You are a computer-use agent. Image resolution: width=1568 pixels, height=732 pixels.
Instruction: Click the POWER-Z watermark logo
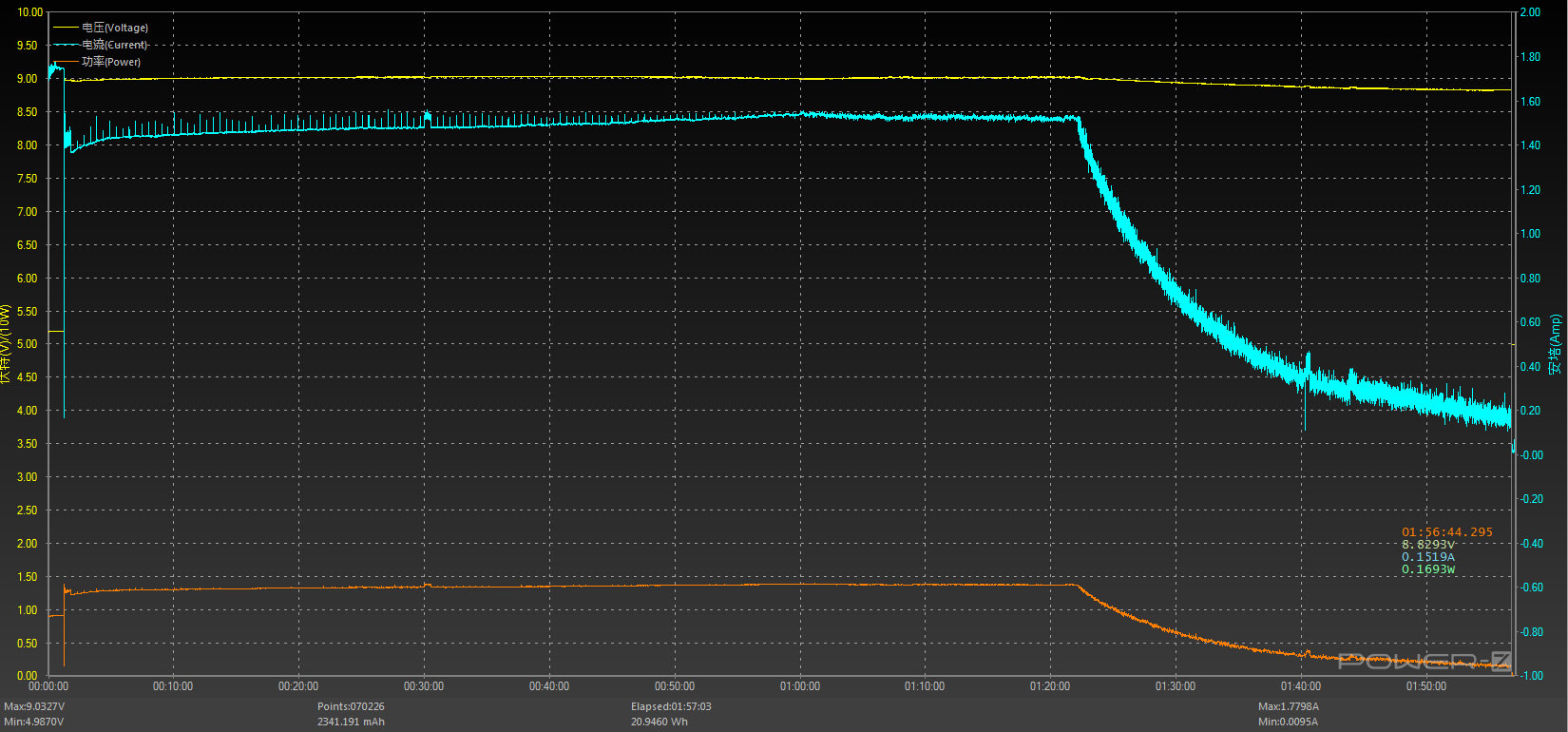[1424, 662]
